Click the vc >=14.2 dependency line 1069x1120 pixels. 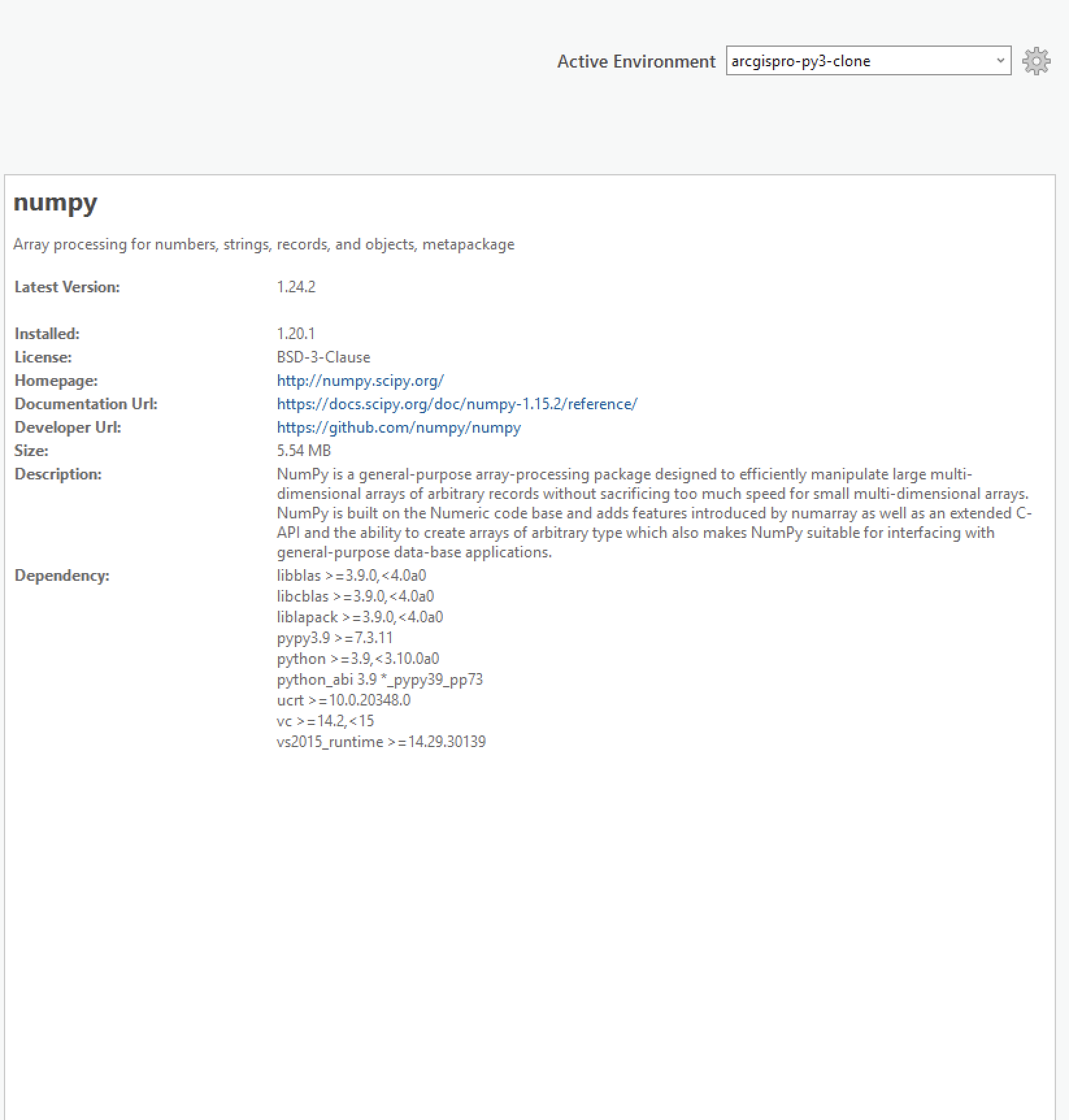[325, 721]
